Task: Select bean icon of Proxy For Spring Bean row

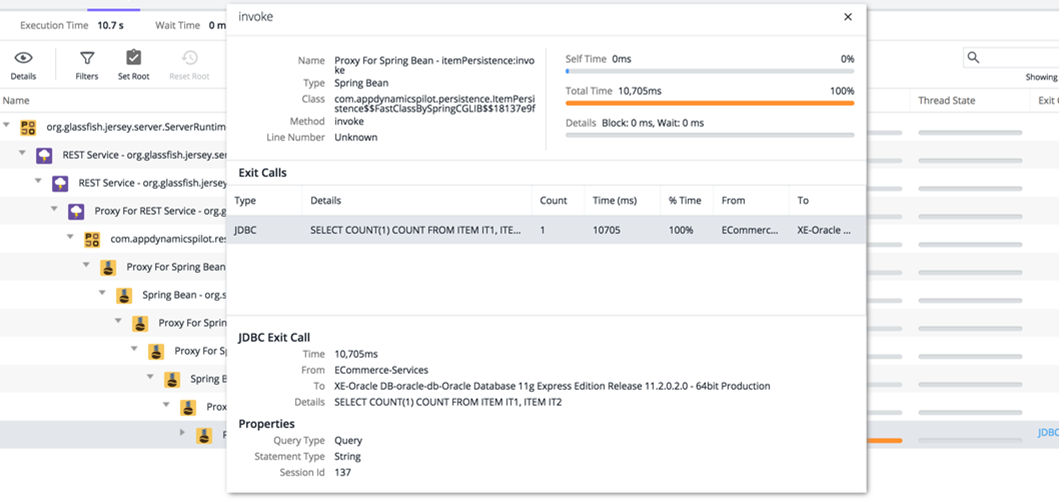Action: click(x=108, y=268)
